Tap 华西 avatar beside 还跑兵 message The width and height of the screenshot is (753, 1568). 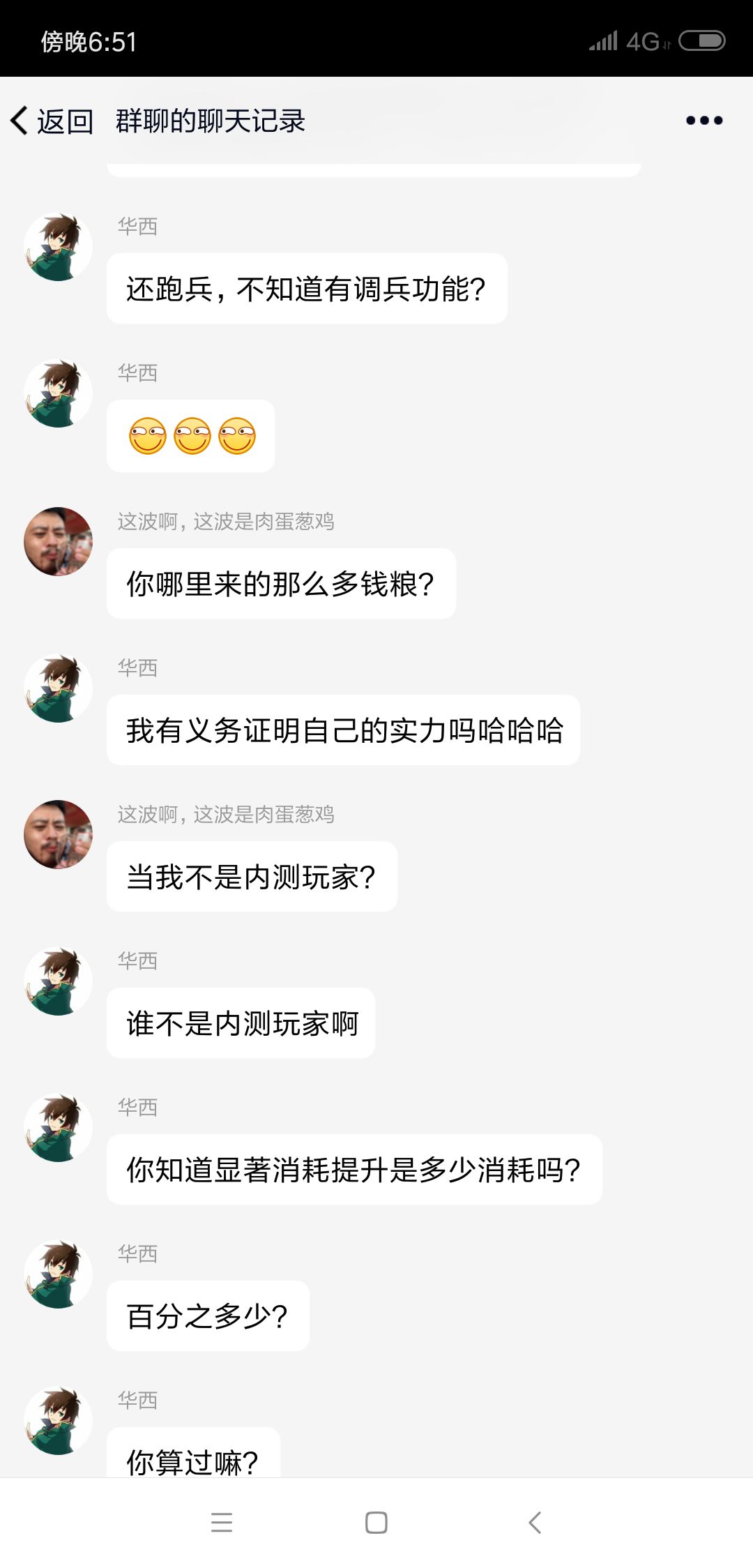pyautogui.click(x=59, y=248)
